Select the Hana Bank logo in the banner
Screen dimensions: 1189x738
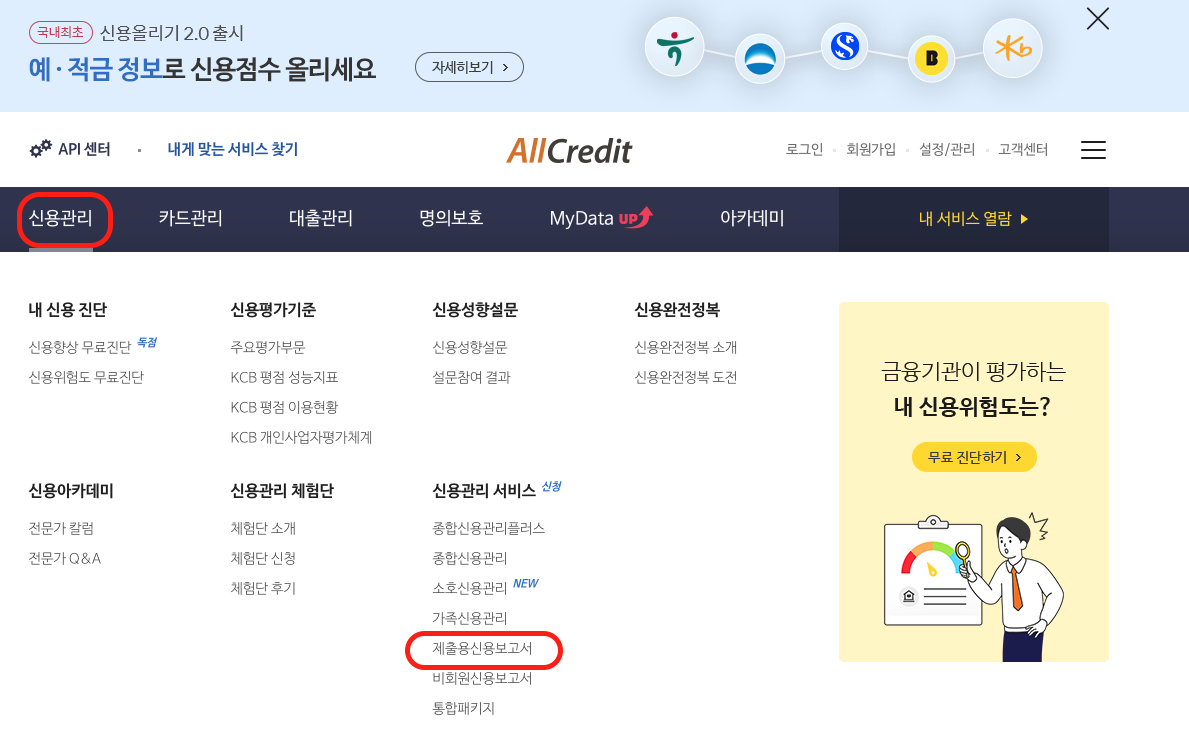674,46
